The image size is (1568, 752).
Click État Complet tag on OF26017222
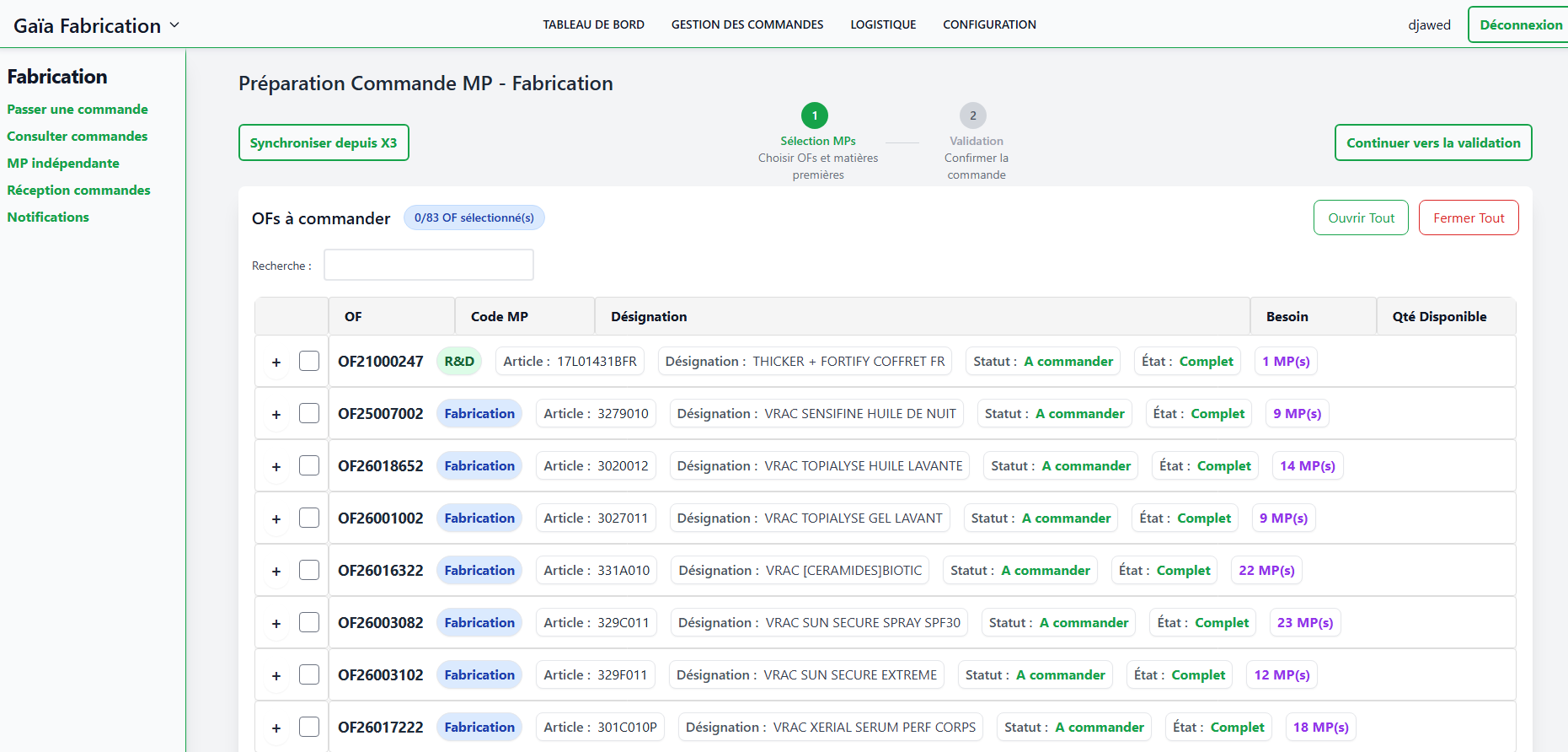(x=1218, y=727)
